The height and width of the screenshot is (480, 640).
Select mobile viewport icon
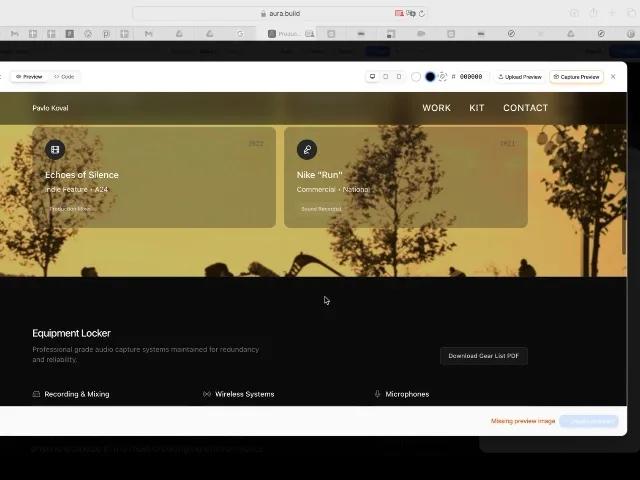coord(399,77)
